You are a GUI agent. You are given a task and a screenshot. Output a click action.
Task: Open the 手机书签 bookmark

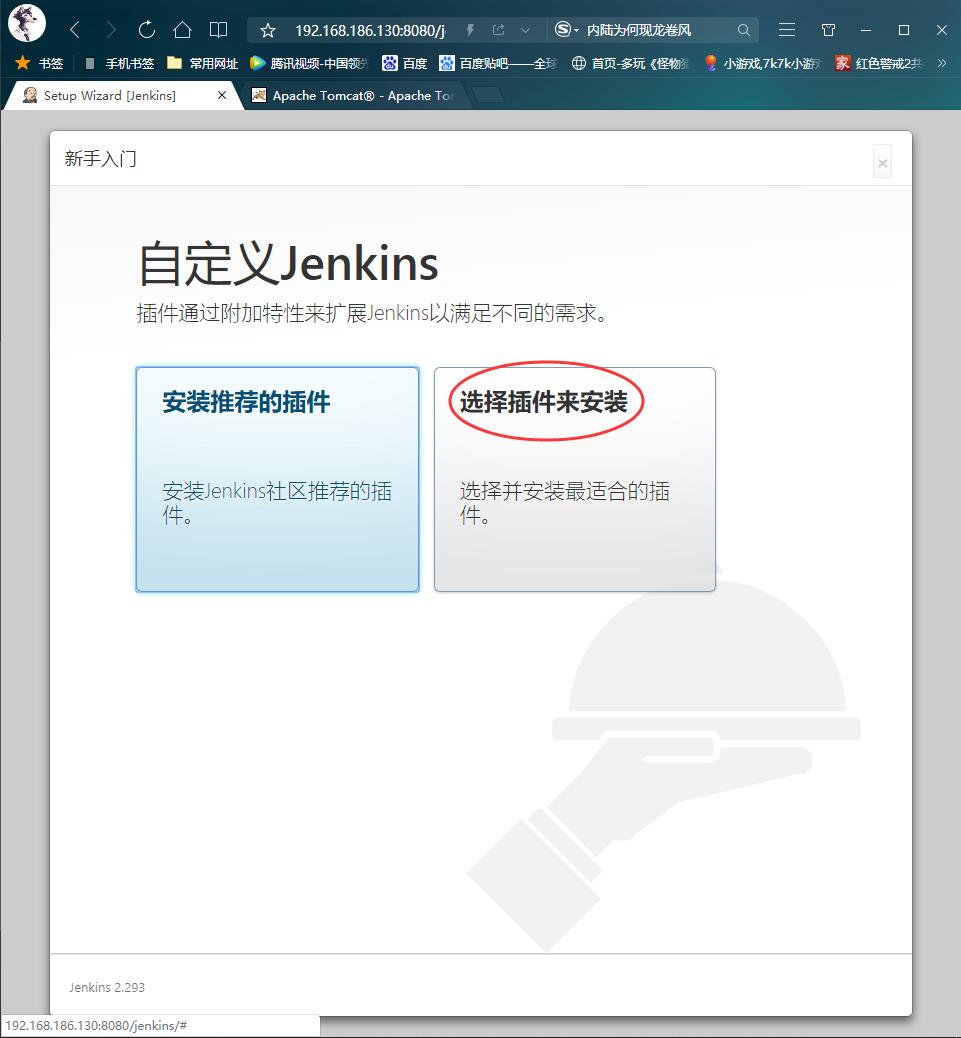pos(120,63)
